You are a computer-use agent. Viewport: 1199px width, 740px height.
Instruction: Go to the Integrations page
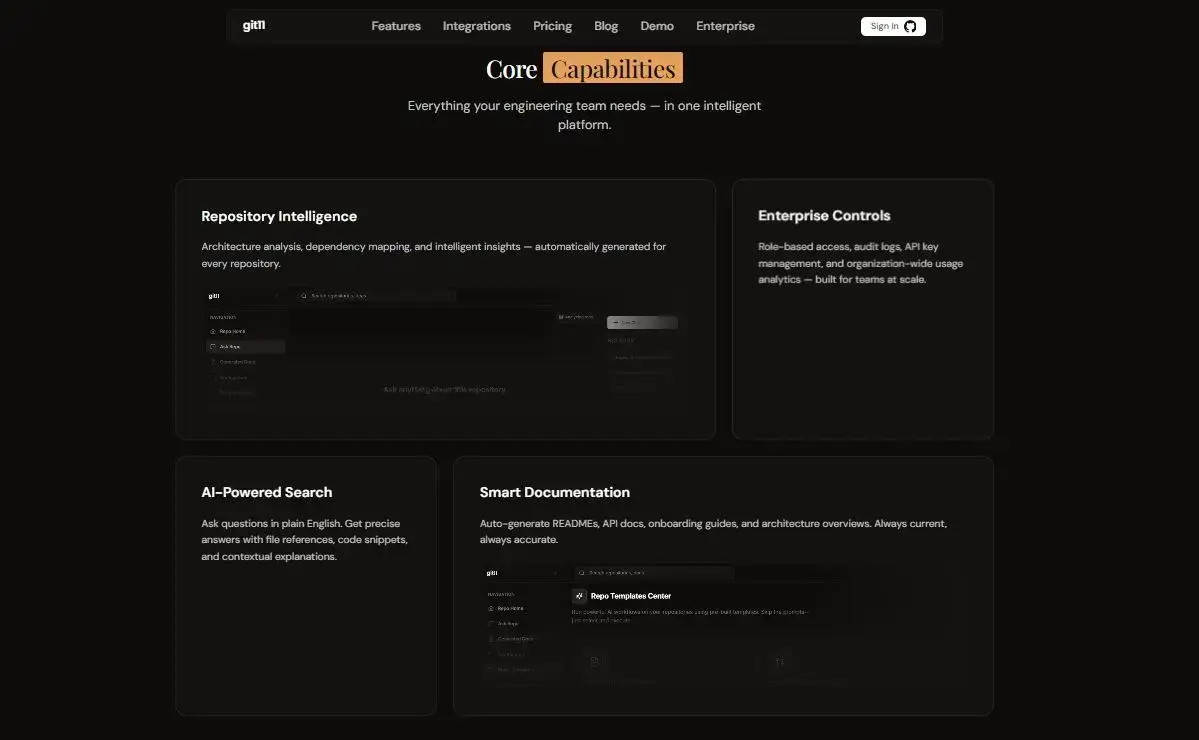point(476,26)
